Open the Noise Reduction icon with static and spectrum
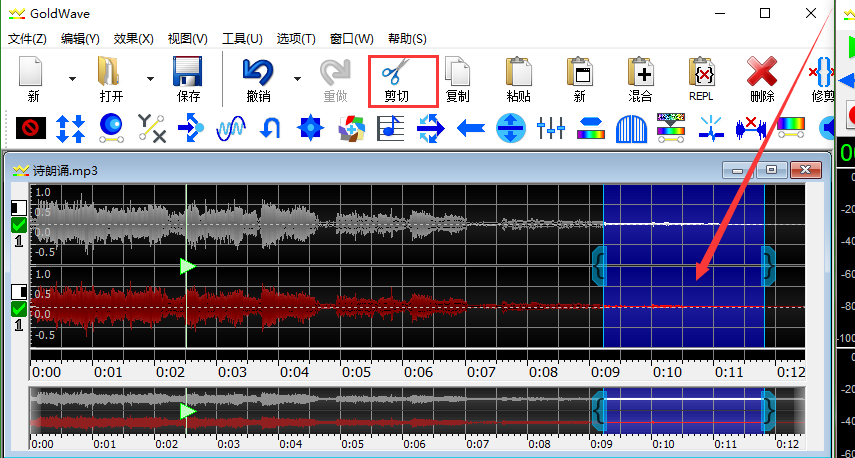The width and height of the screenshot is (855, 458). [x=671, y=128]
